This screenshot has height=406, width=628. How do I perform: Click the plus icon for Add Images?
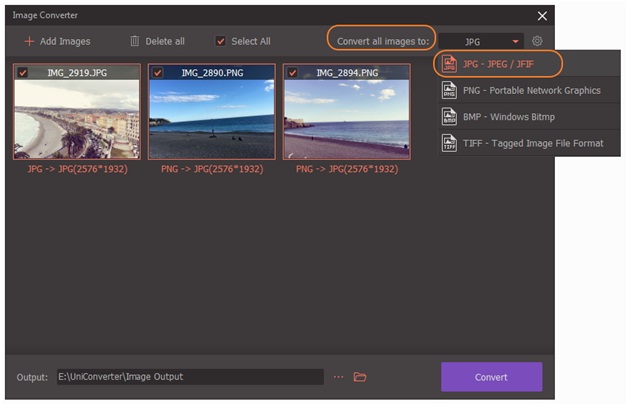point(29,41)
